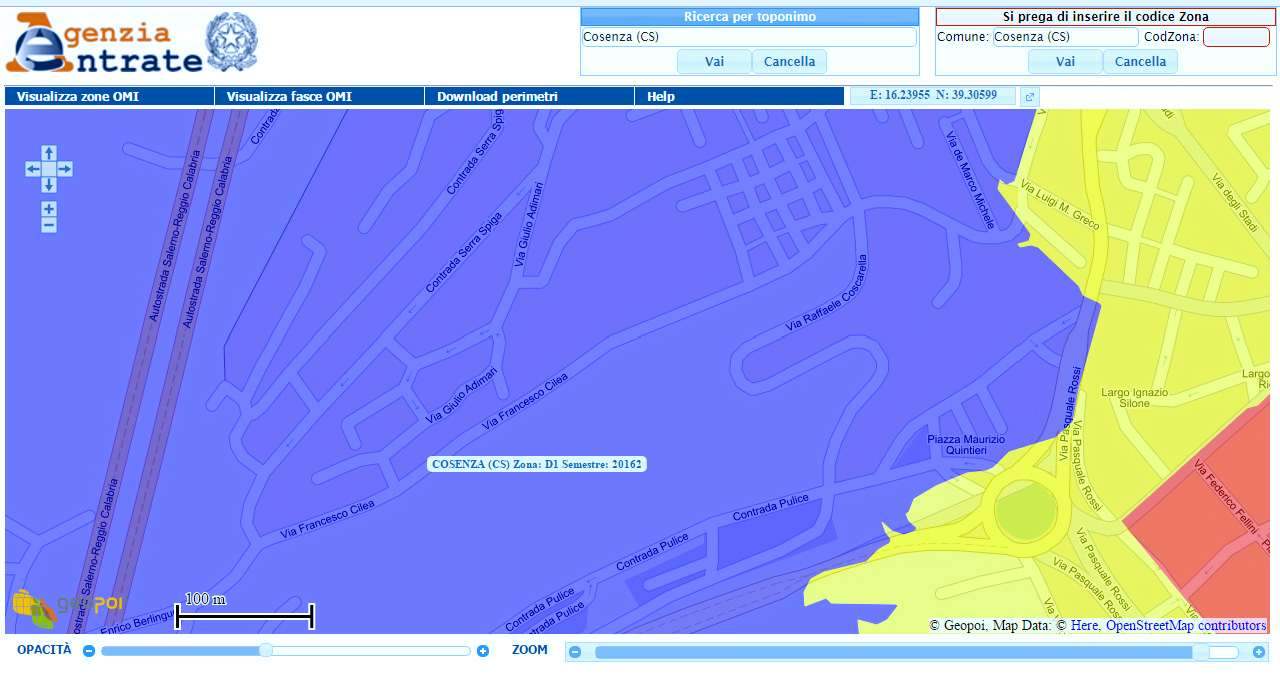Click the zoom slider plus icon
Image resolution: width=1280 pixels, height=674 pixels.
(1259, 652)
